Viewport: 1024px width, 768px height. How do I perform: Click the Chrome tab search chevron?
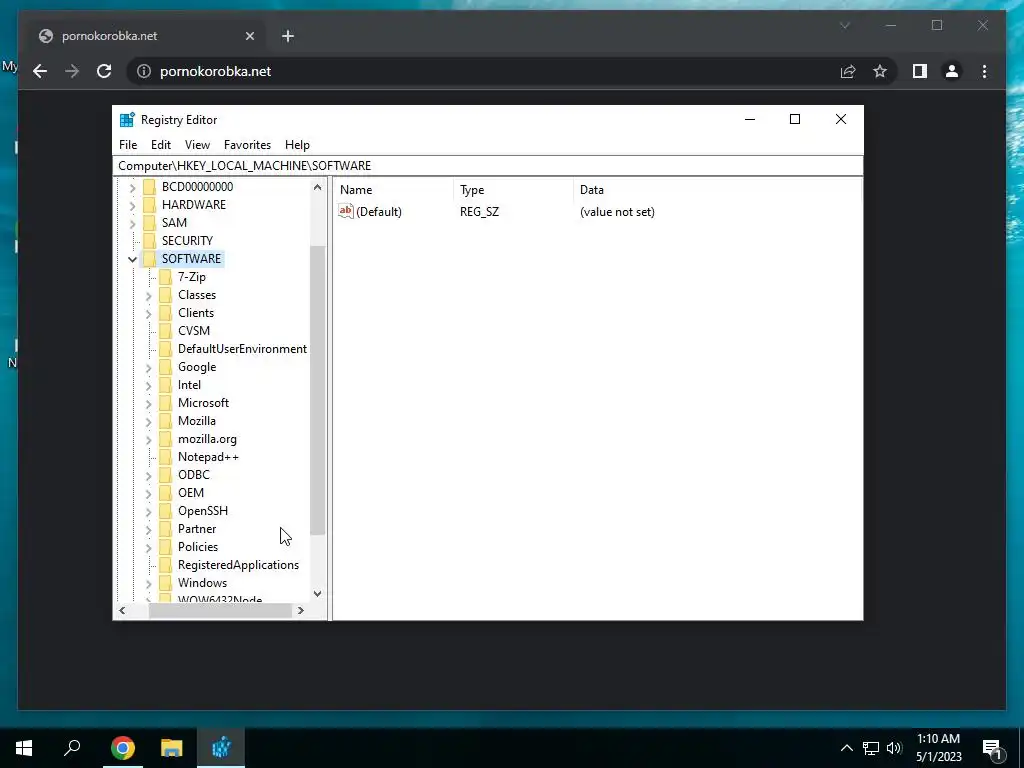coord(844,25)
